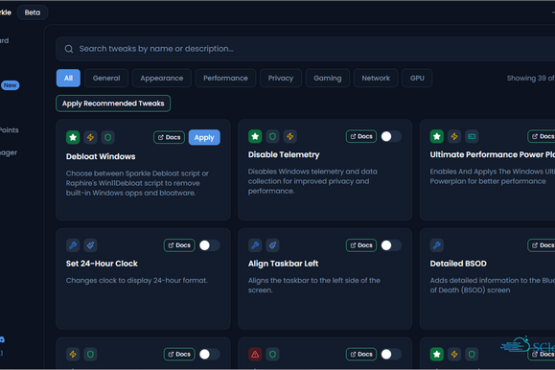Click the Ultimate Performance Power Plan title

pyautogui.click(x=492, y=155)
